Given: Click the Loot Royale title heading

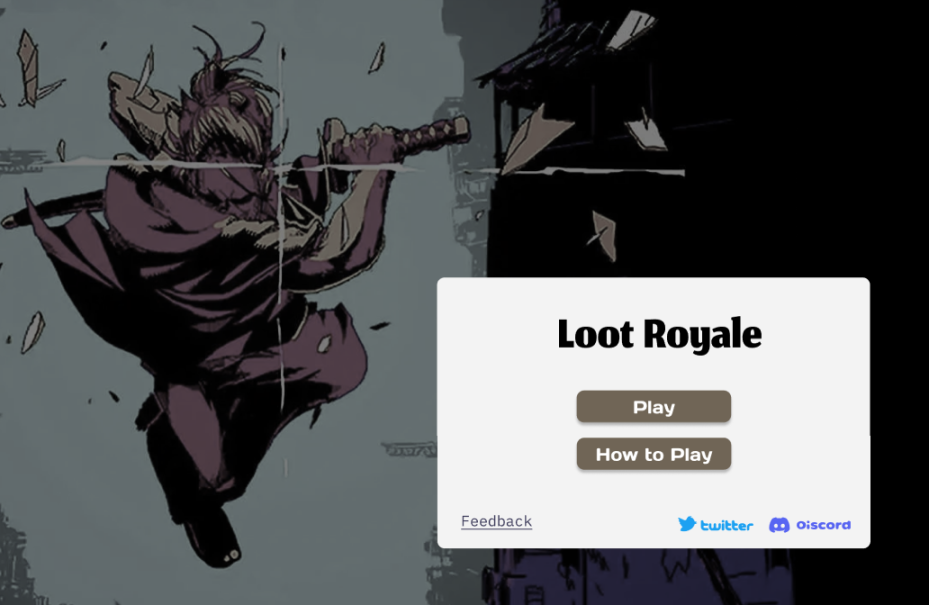Looking at the screenshot, I should [x=659, y=334].
